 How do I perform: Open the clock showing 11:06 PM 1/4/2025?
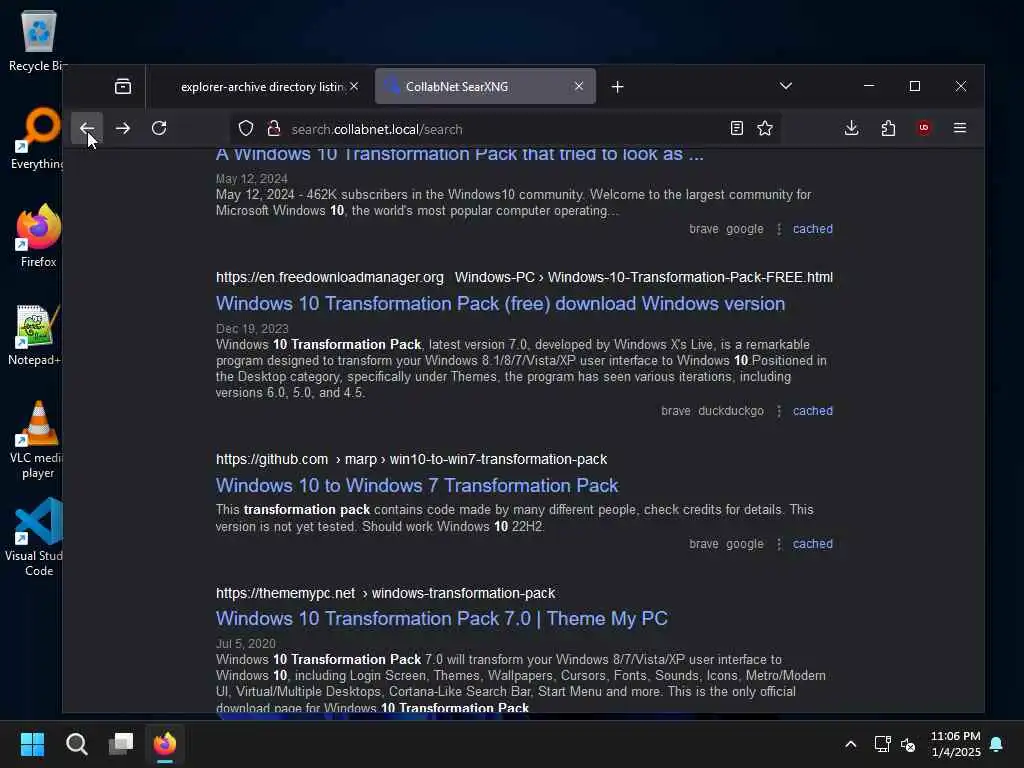point(955,744)
